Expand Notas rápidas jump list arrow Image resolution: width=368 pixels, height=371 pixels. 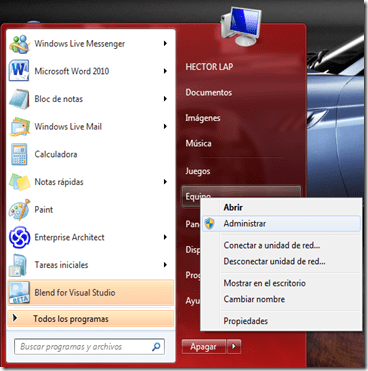tap(165, 182)
